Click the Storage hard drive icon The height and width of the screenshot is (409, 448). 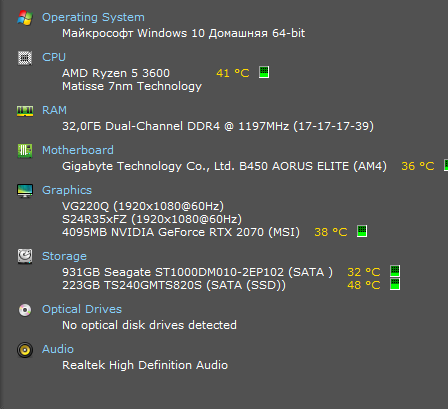[25, 256]
